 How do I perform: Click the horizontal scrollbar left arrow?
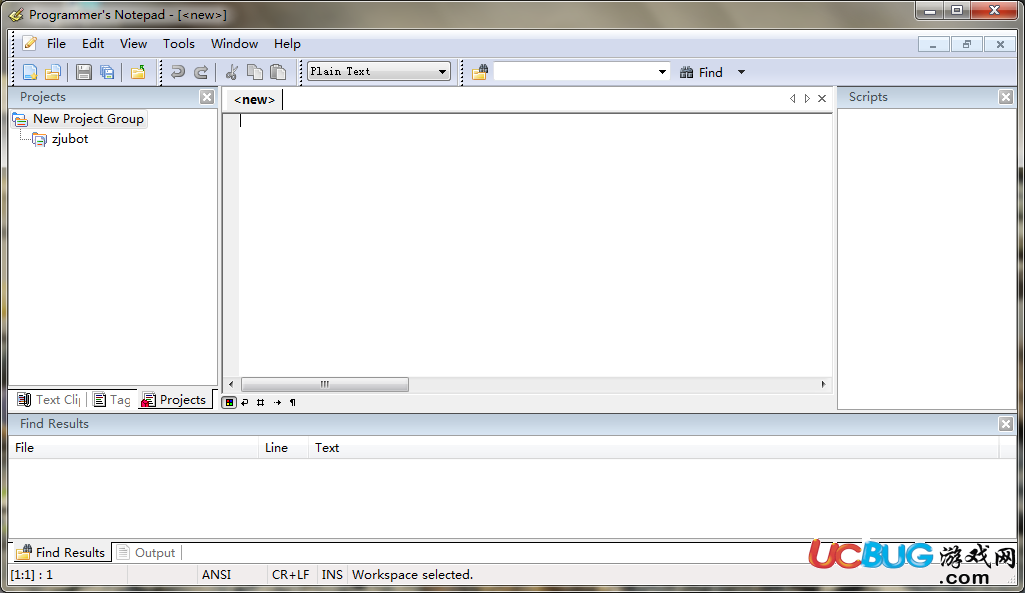(x=231, y=384)
